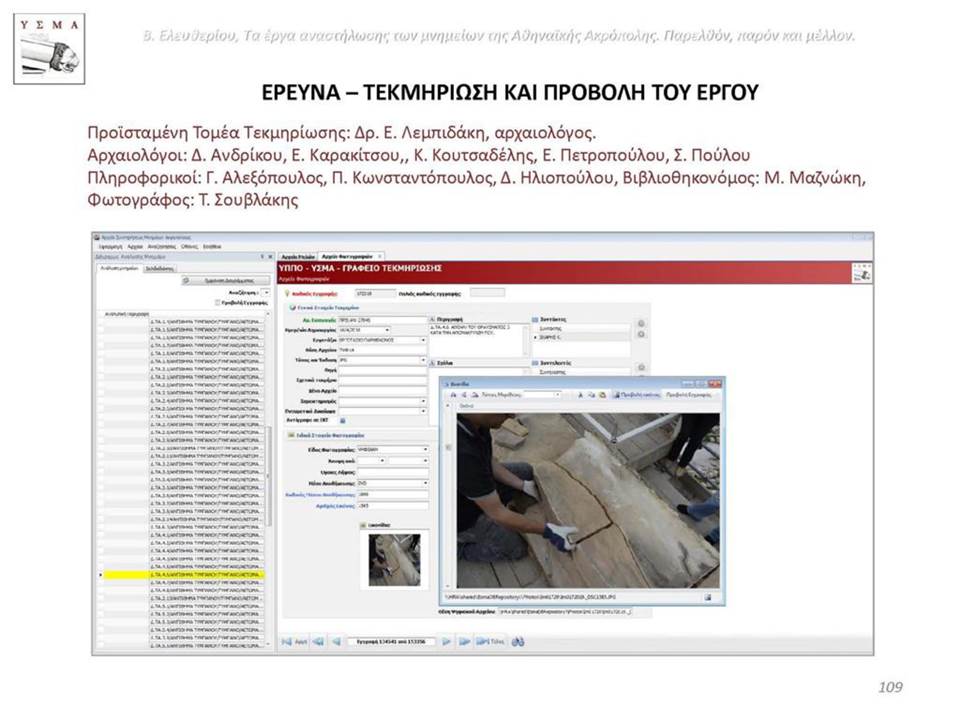Open the Αναζητήσεις menu in the menu bar
This screenshot has height=720, width=960.
[x=162, y=247]
